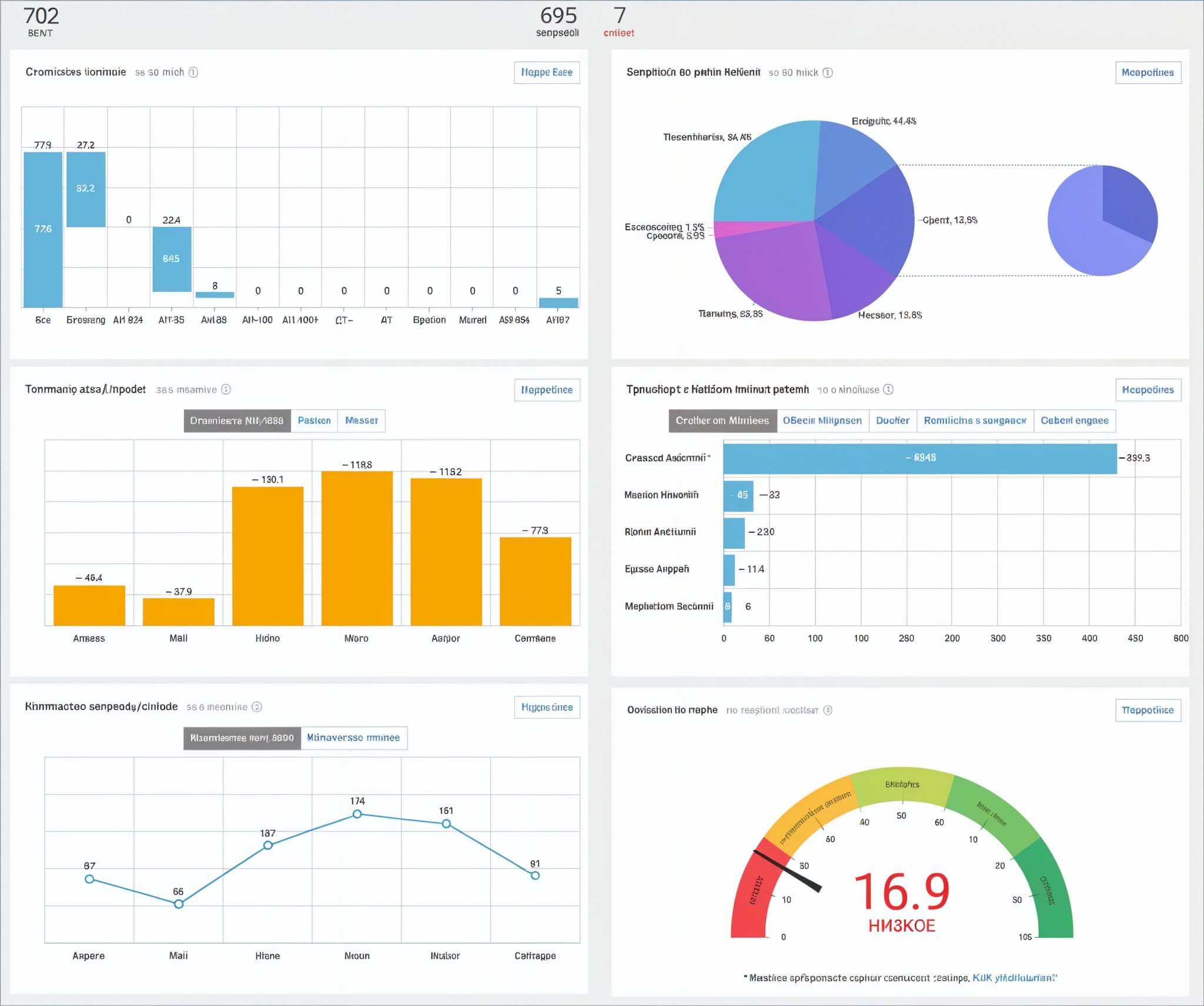Click info icon beside Cromicstes tionmuie title
The width and height of the screenshot is (1204, 1006).
pos(193,72)
